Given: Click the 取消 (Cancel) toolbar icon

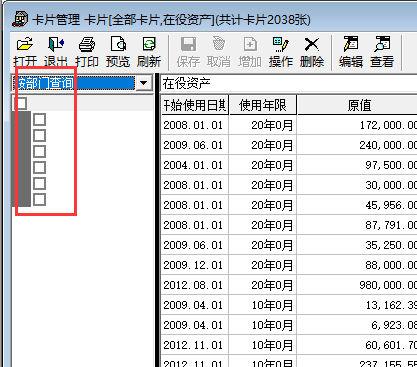Looking at the screenshot, I should click(219, 44).
